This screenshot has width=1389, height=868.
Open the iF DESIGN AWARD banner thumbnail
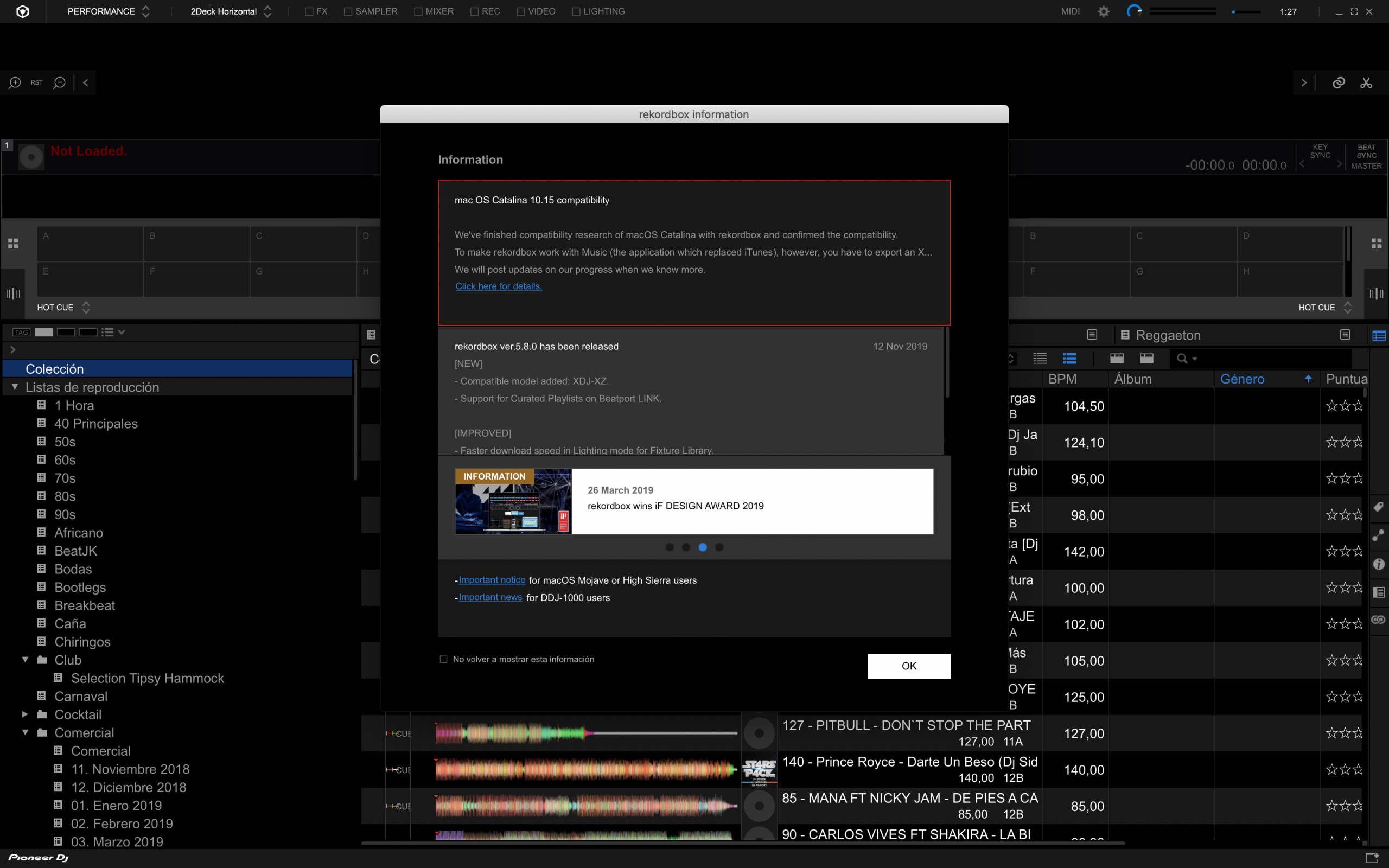point(513,501)
